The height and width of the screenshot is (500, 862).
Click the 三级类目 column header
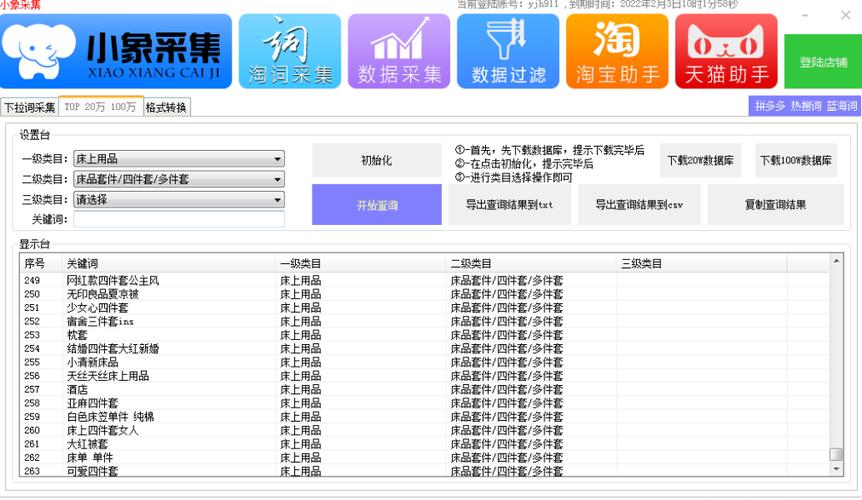[x=701, y=263]
